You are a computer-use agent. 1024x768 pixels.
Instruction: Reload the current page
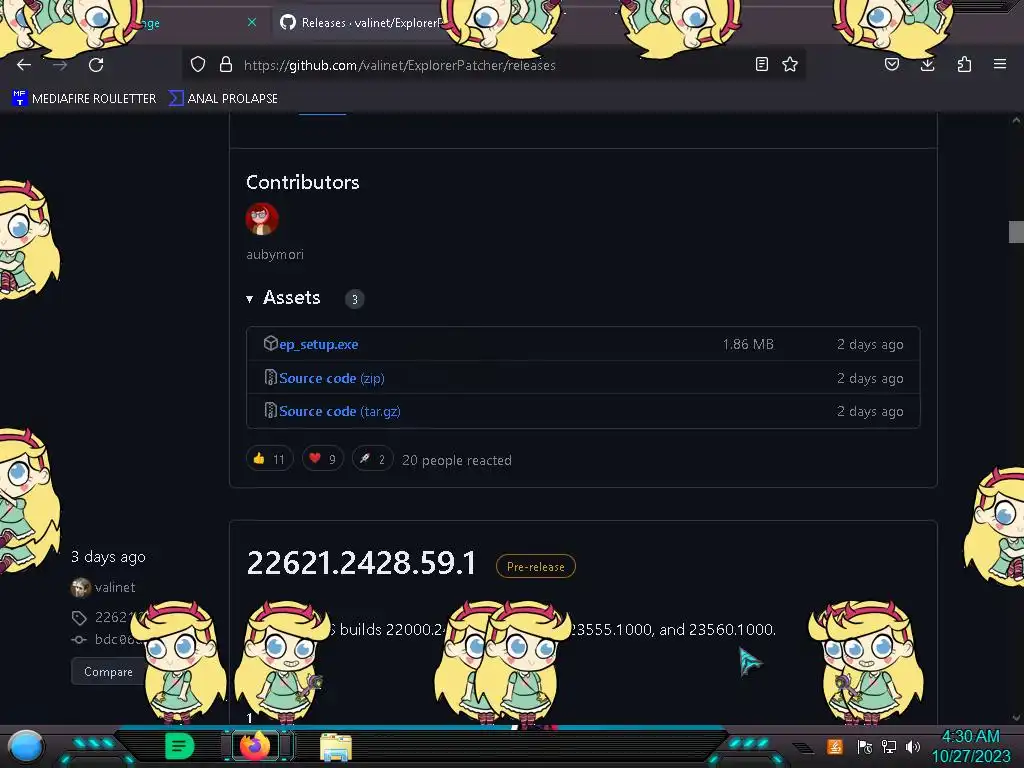pos(96,65)
